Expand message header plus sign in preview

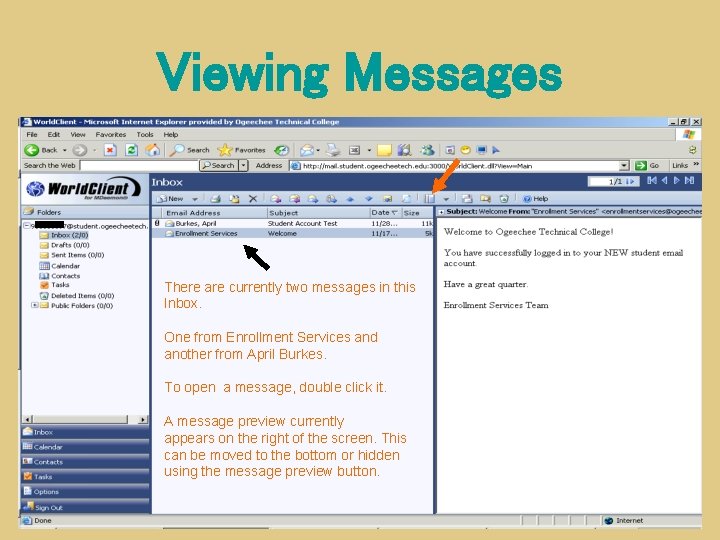[441, 212]
